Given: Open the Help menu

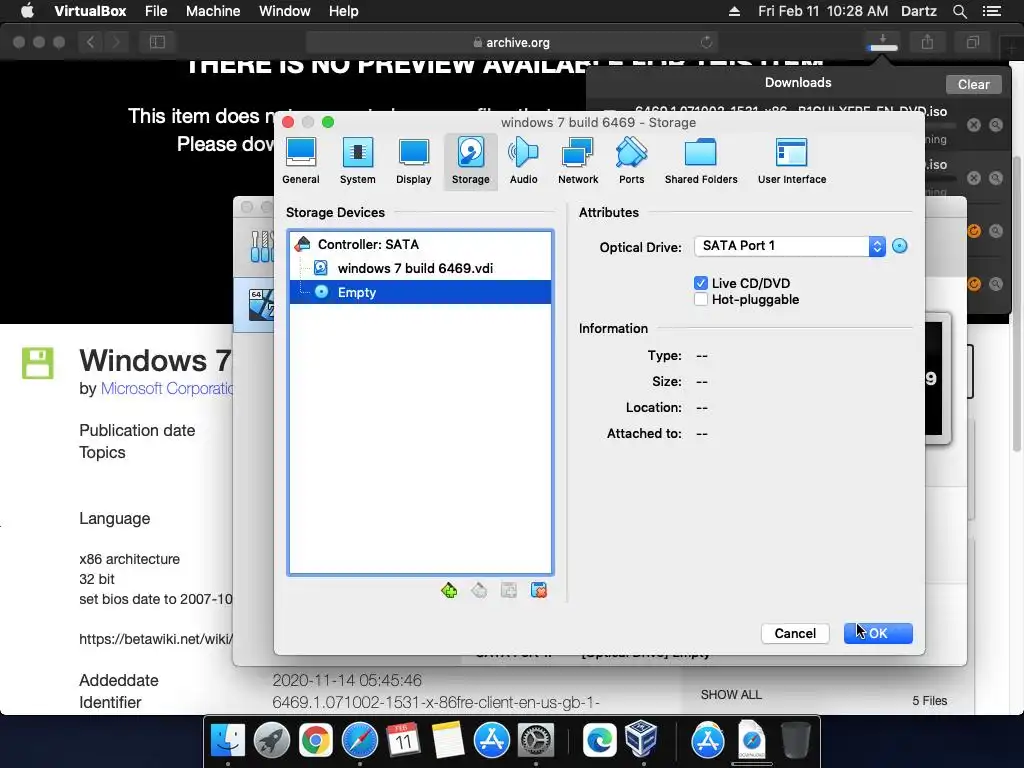Looking at the screenshot, I should (x=344, y=11).
